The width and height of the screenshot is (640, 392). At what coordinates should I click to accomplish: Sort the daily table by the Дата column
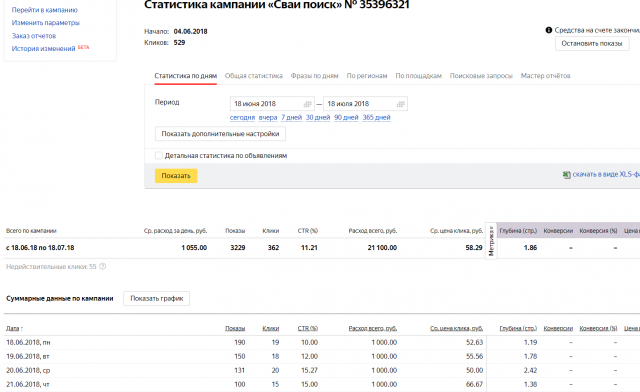[x=14, y=328]
